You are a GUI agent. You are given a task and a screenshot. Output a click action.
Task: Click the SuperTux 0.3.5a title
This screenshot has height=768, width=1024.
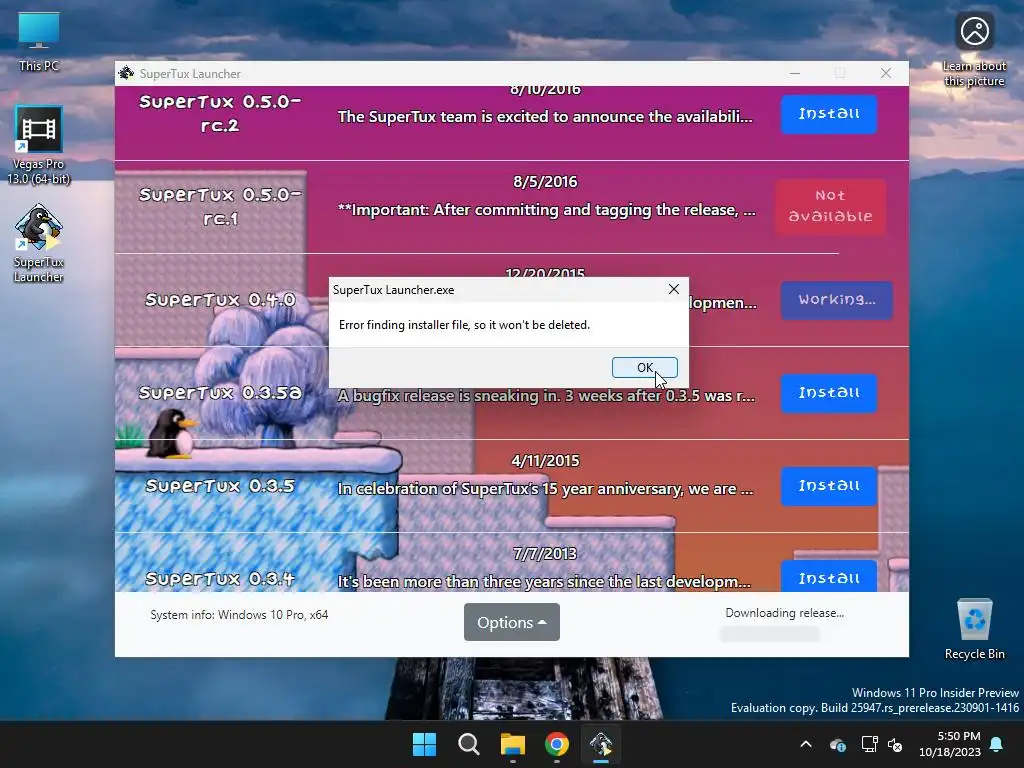[x=220, y=392]
